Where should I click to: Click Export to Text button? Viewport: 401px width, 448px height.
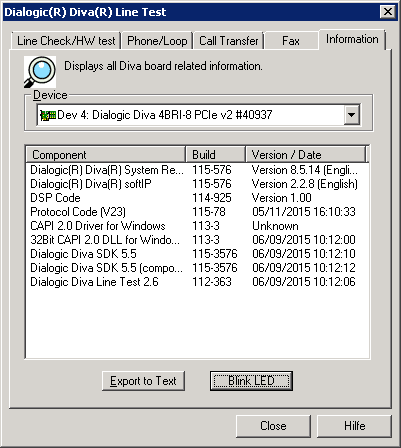pyautogui.click(x=143, y=381)
